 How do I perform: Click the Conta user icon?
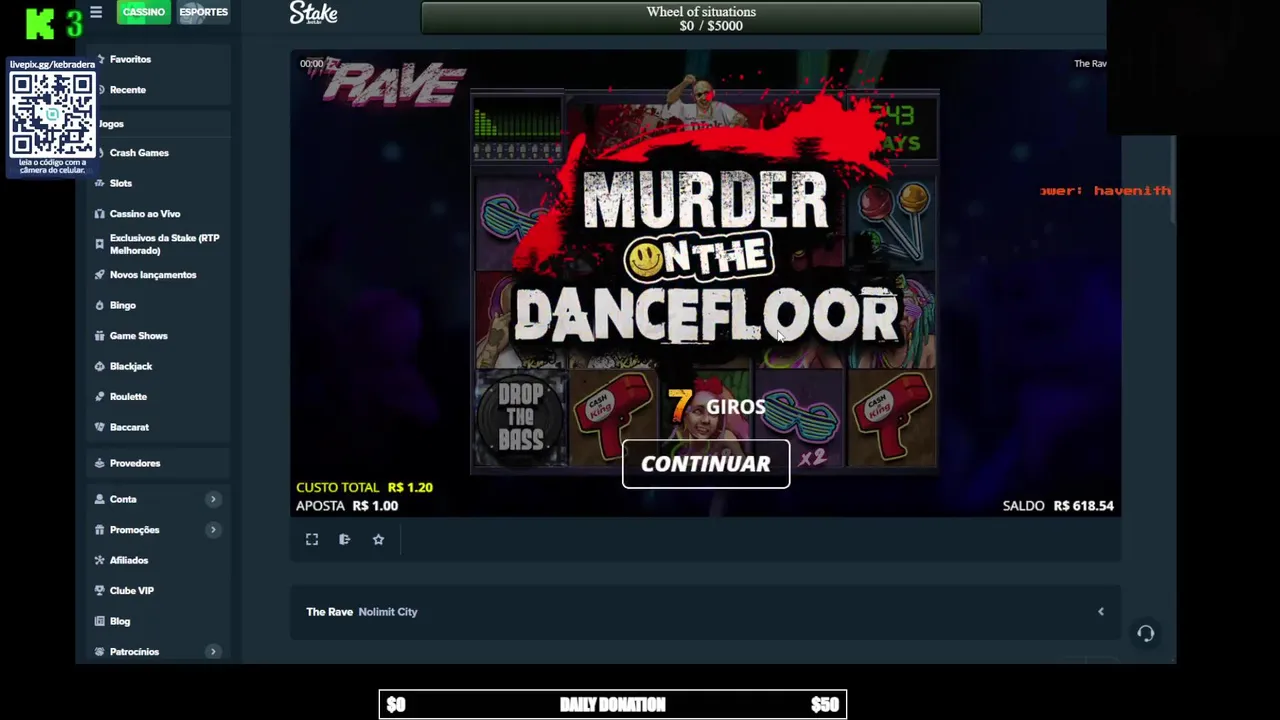tap(100, 499)
